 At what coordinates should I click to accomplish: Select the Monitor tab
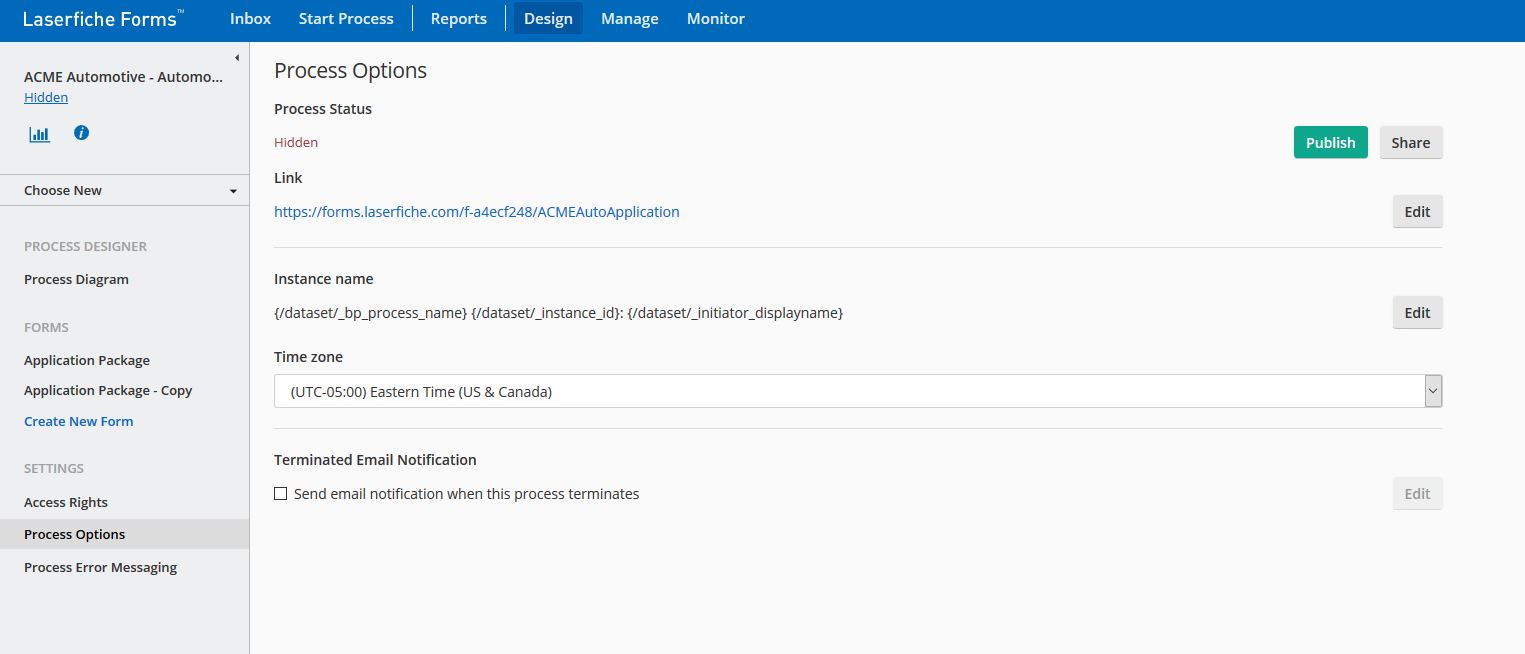tap(715, 18)
